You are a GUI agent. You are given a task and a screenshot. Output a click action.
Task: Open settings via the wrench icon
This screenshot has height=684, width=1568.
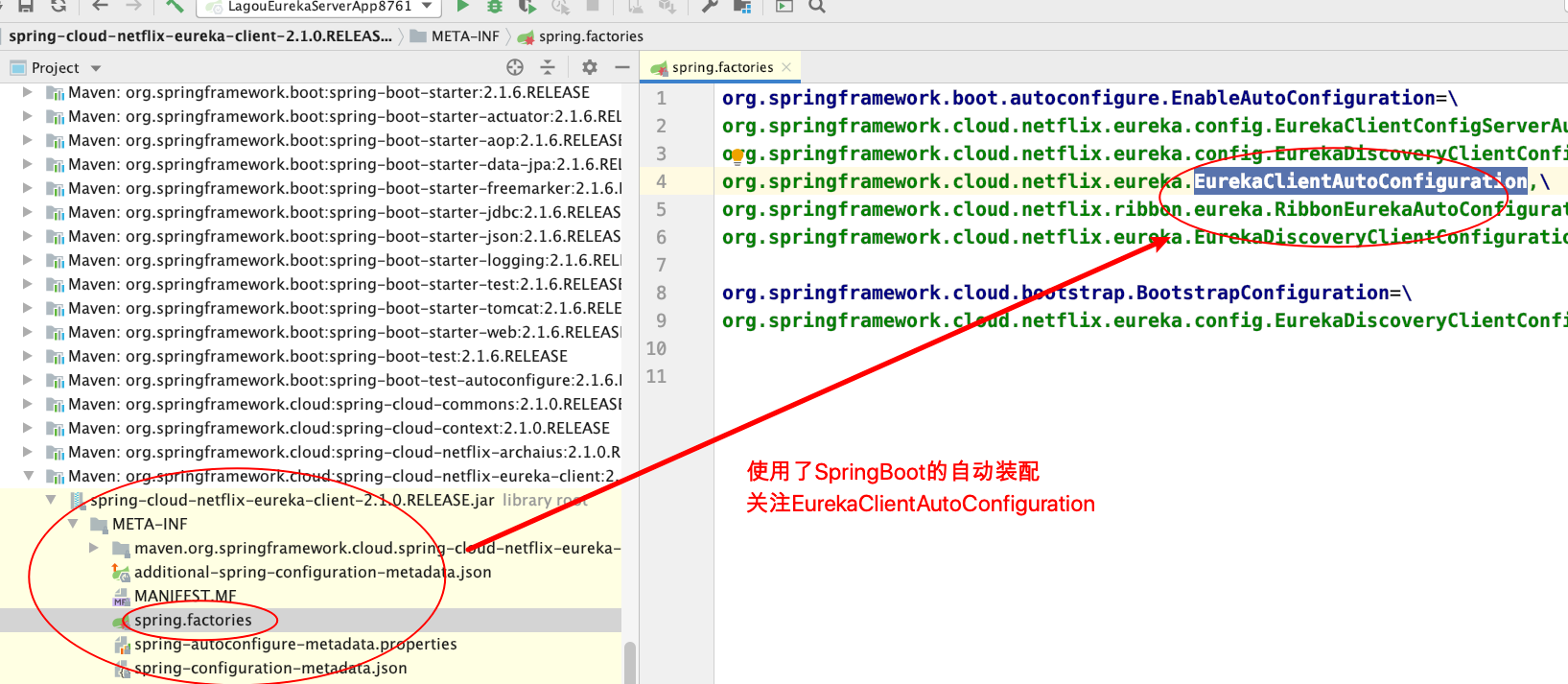(710, 7)
